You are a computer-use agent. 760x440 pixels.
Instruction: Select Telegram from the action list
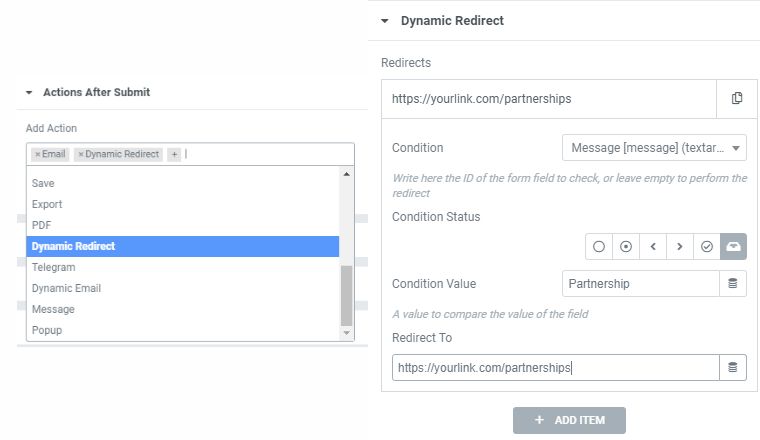point(54,267)
